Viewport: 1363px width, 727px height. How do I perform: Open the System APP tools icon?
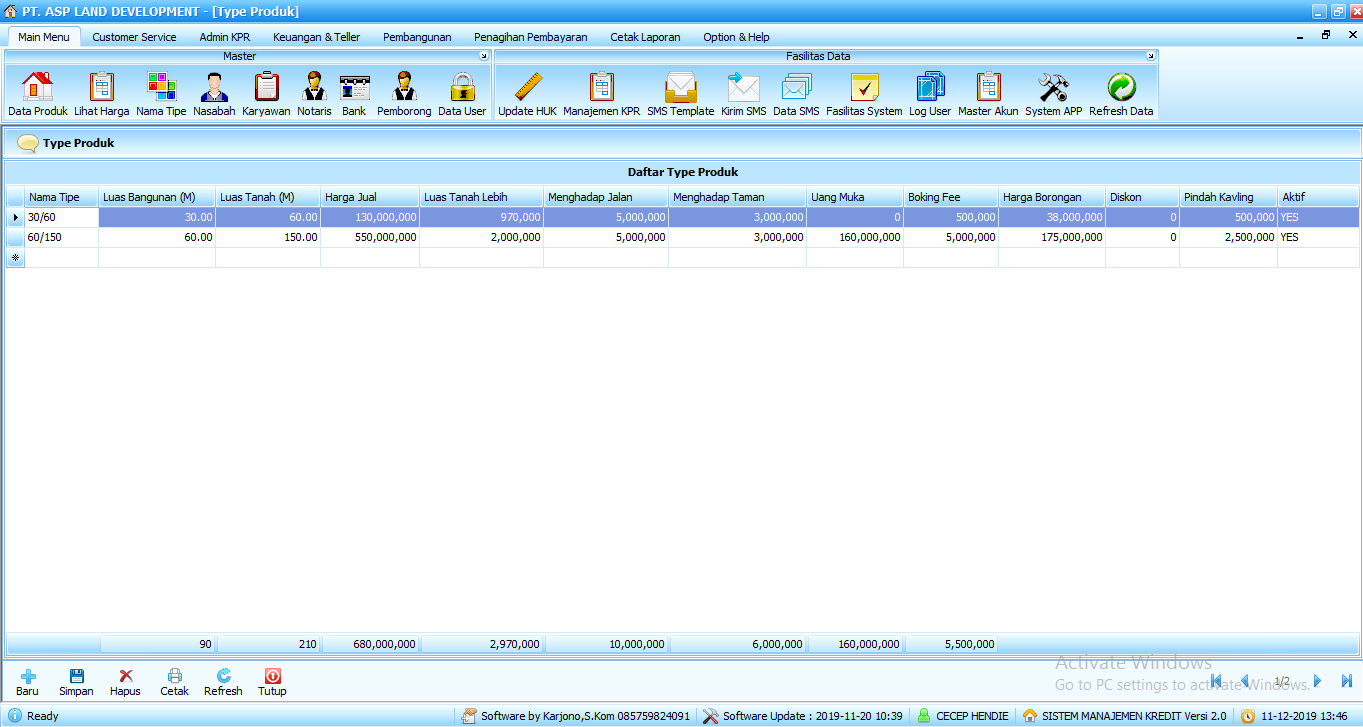coord(1053,94)
